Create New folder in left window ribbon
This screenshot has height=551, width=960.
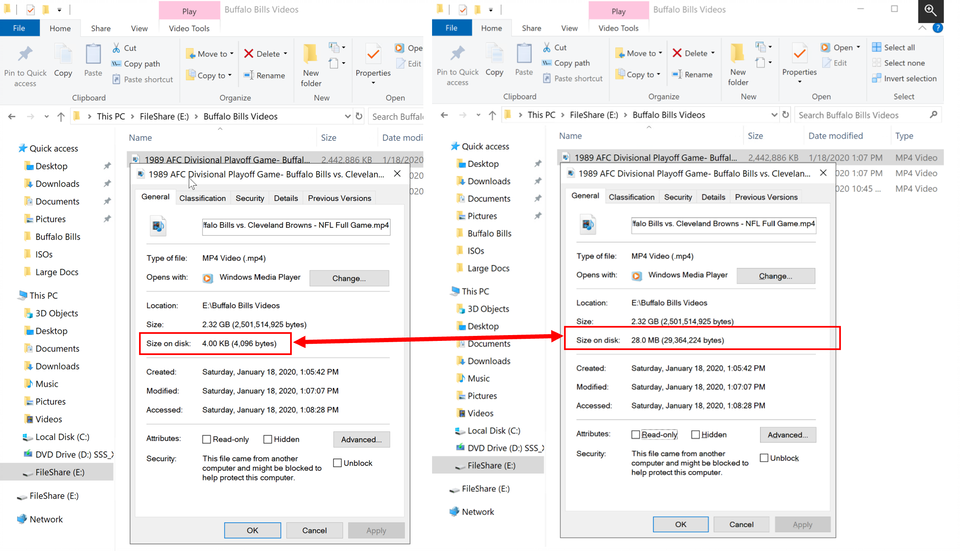click(x=311, y=66)
